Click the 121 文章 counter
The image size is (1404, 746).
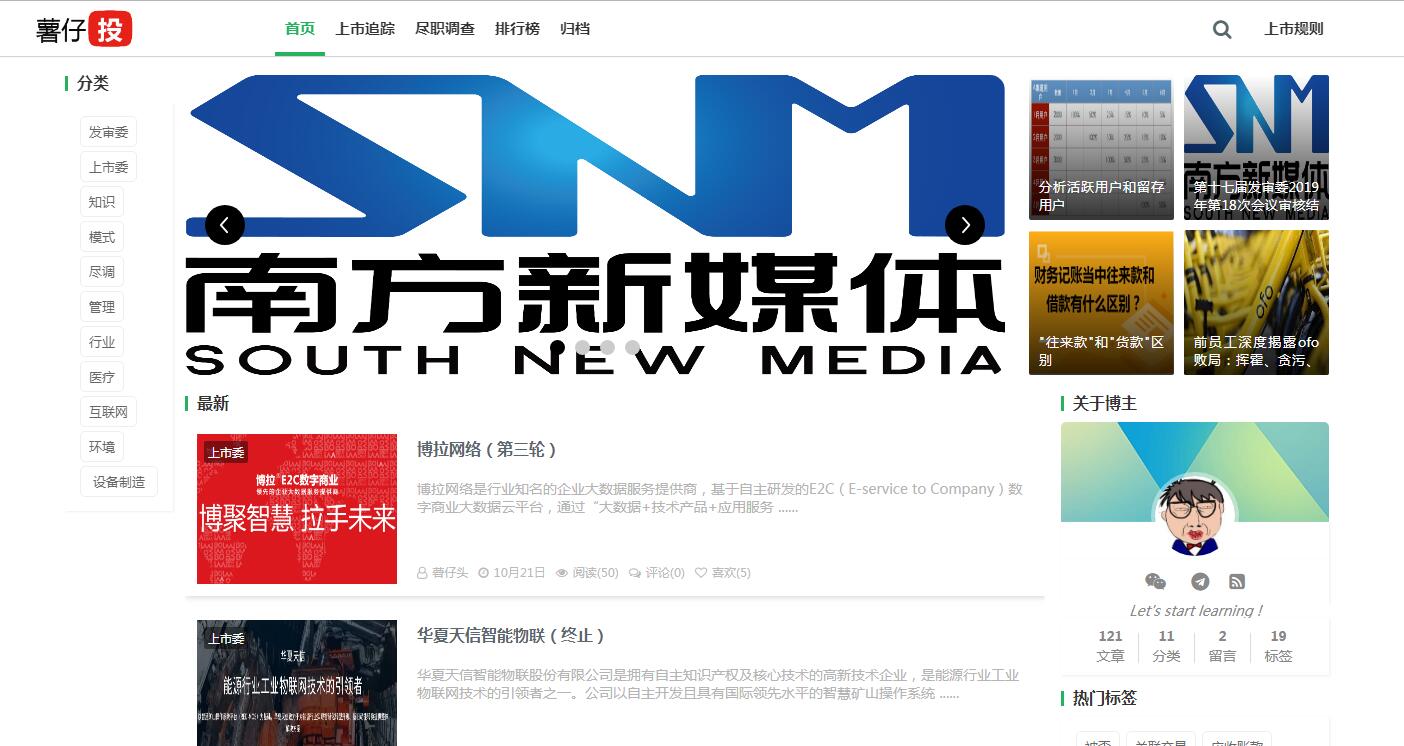(x=1110, y=646)
